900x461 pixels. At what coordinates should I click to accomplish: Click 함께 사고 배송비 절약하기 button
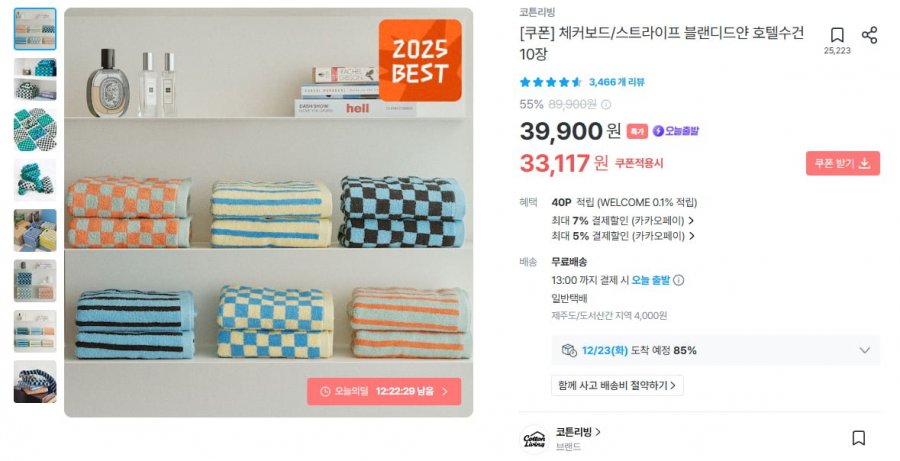617,385
